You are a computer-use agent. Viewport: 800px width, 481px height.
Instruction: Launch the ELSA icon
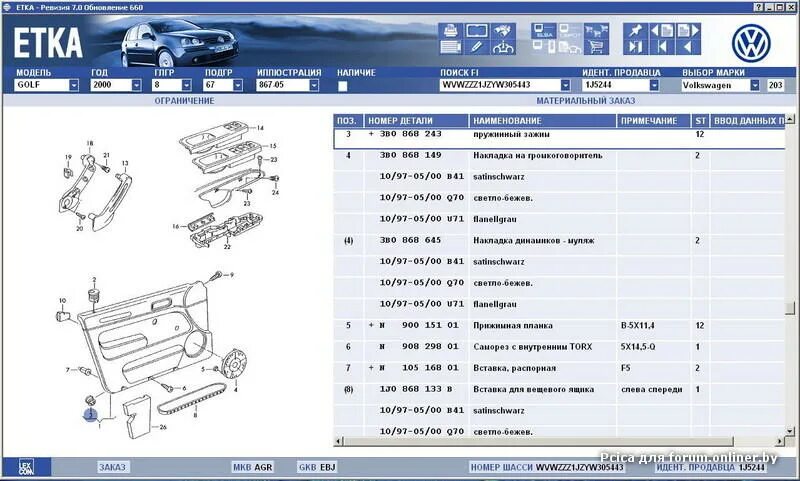[543, 31]
